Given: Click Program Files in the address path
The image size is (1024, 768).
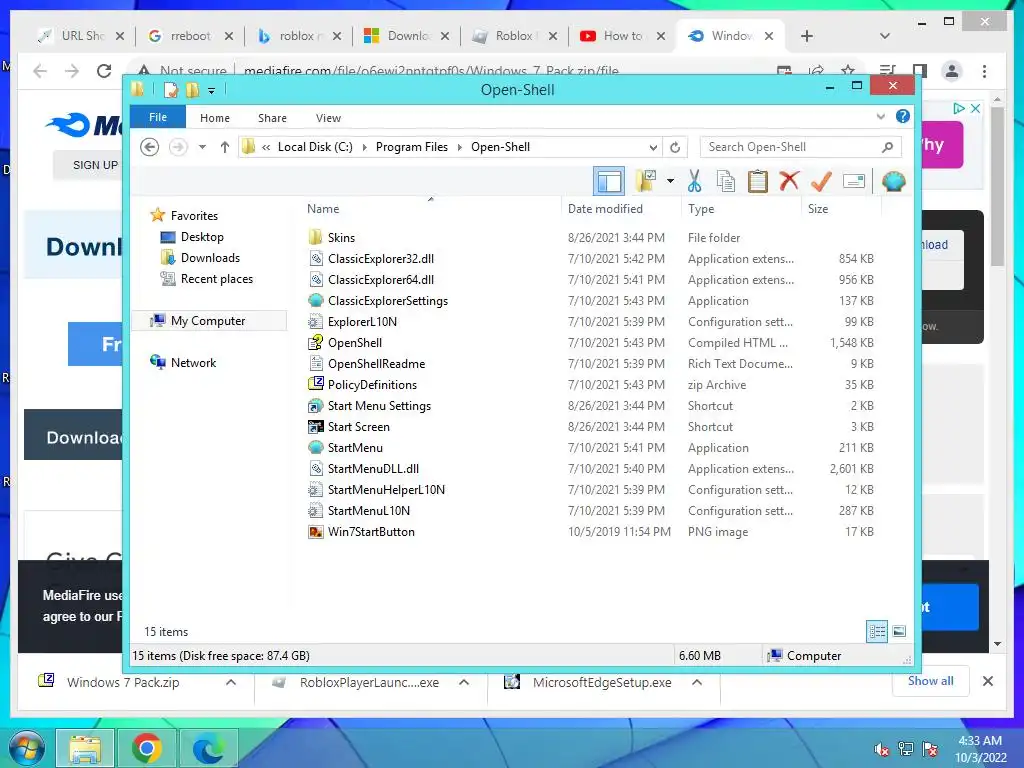Looking at the screenshot, I should (411, 147).
